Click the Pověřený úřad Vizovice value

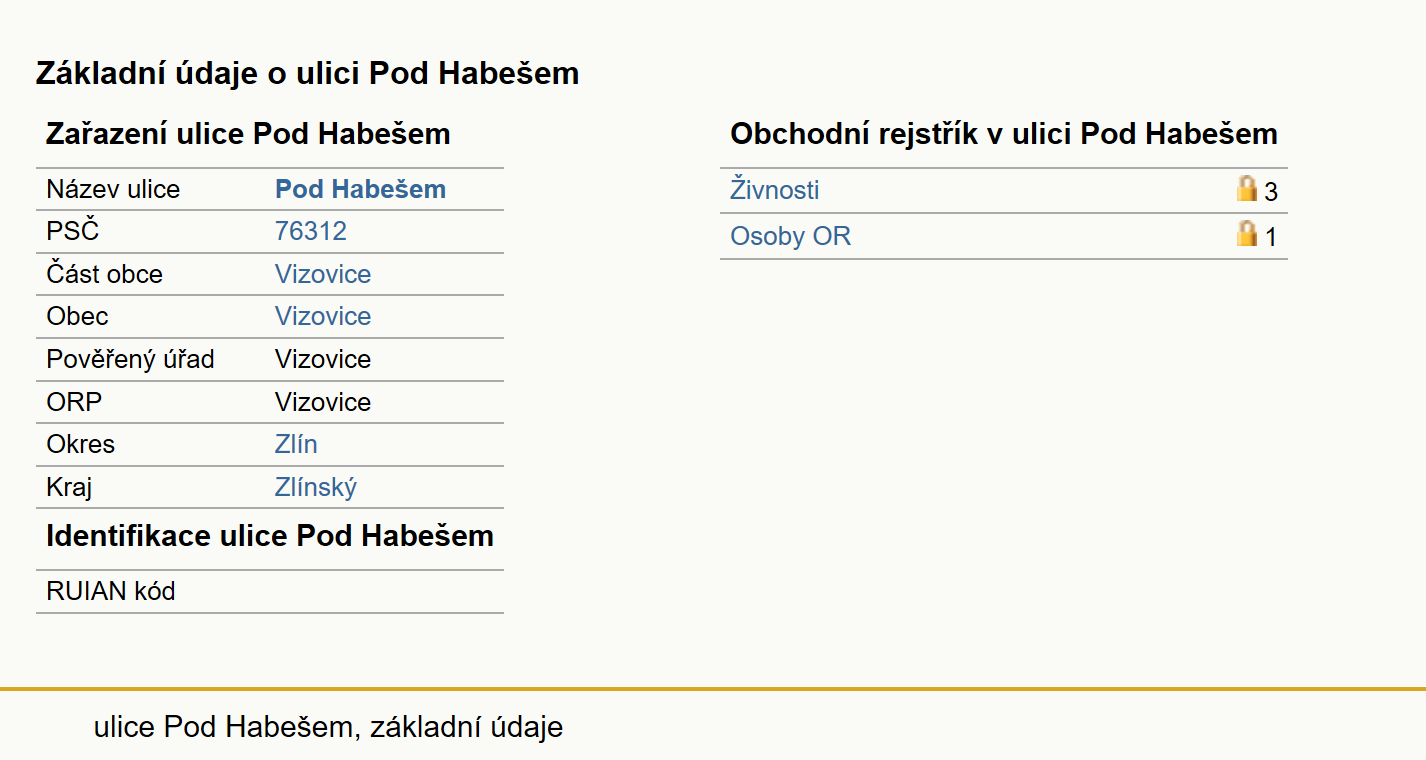pyautogui.click(x=323, y=359)
